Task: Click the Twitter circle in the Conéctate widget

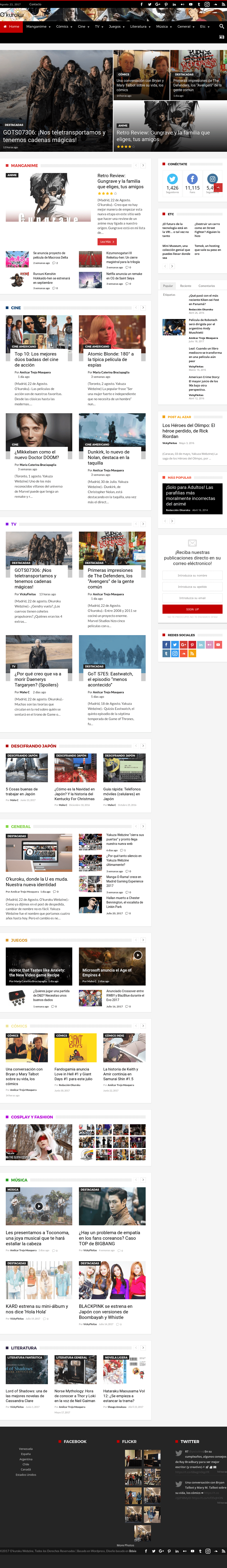Action: [x=173, y=179]
